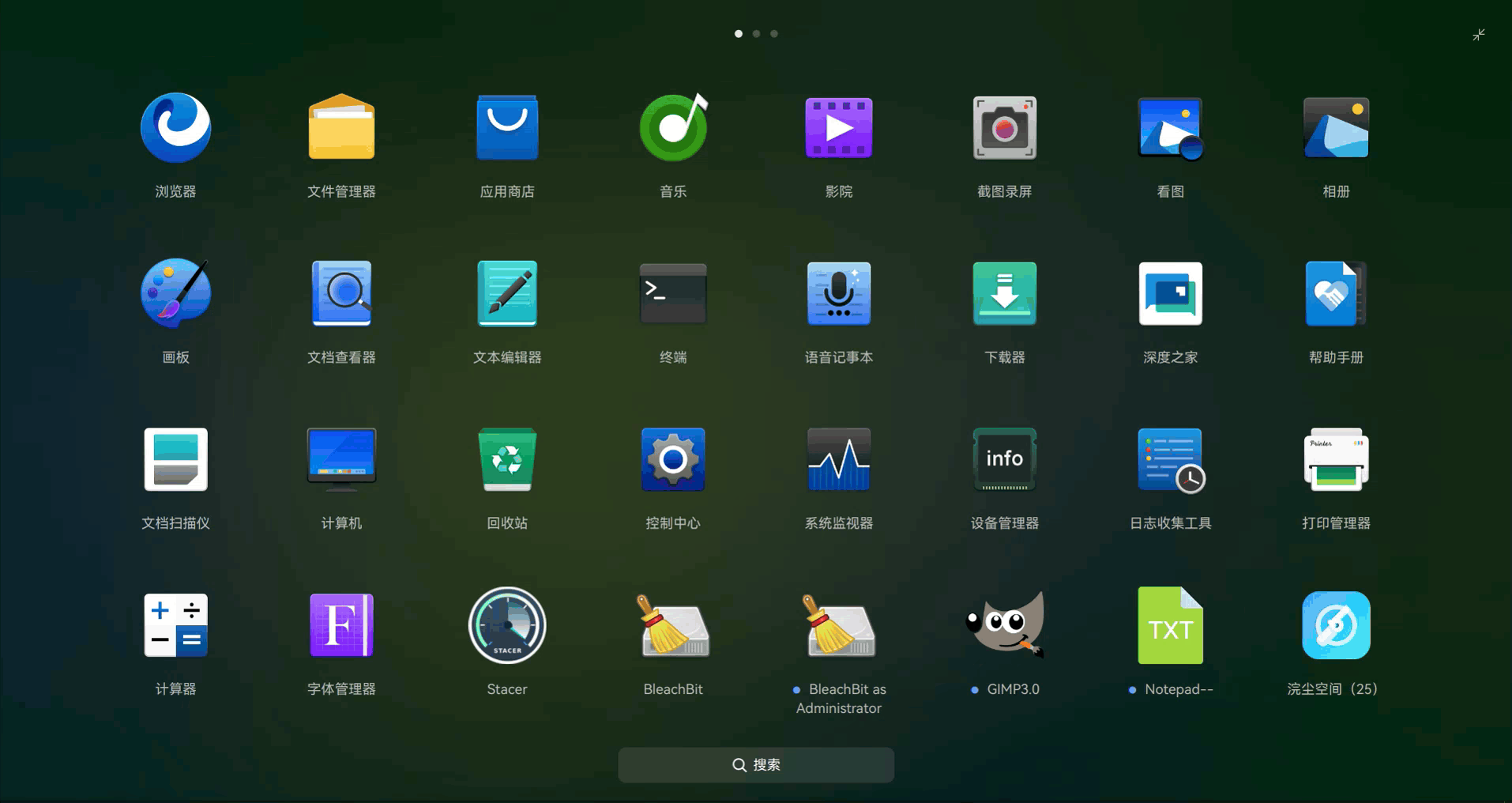Open 计算机 computer icon

tap(341, 459)
